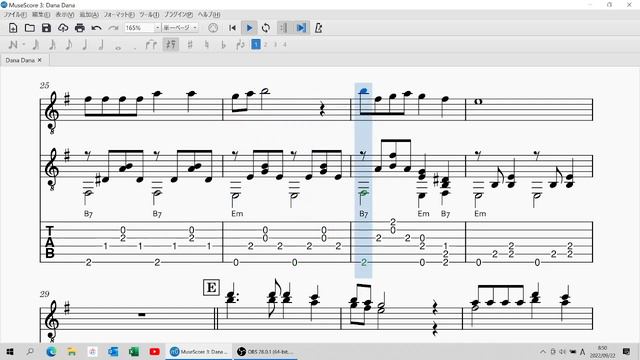Toggle the rest input button
Viewport: 640px width, 360px height.
171,44
